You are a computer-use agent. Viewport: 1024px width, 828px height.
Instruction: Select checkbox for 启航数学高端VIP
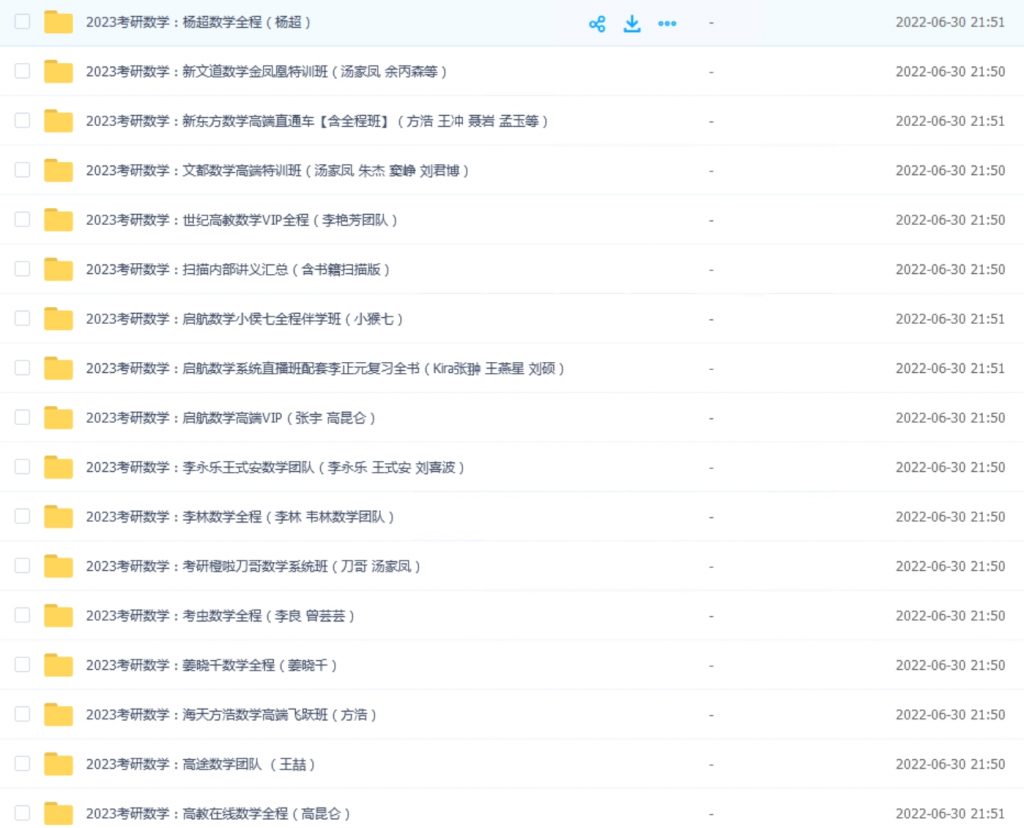click(22, 417)
